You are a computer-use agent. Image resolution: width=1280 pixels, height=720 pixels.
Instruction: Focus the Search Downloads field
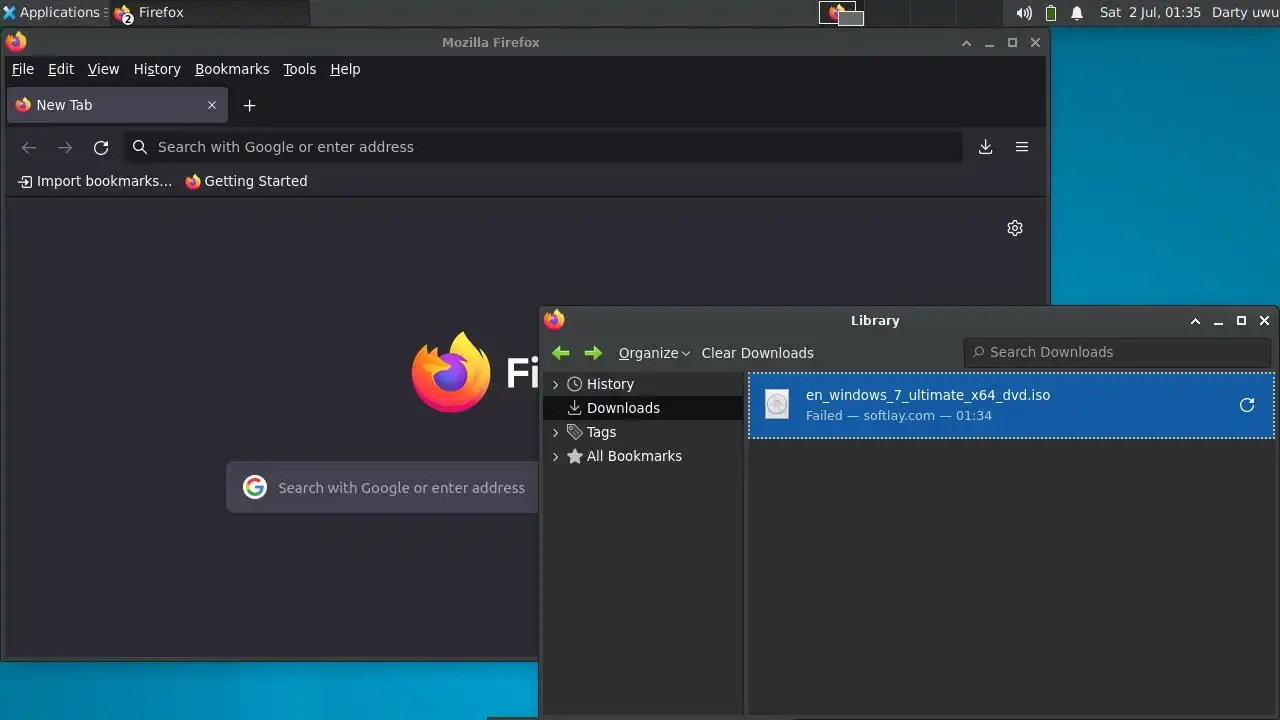1117,352
